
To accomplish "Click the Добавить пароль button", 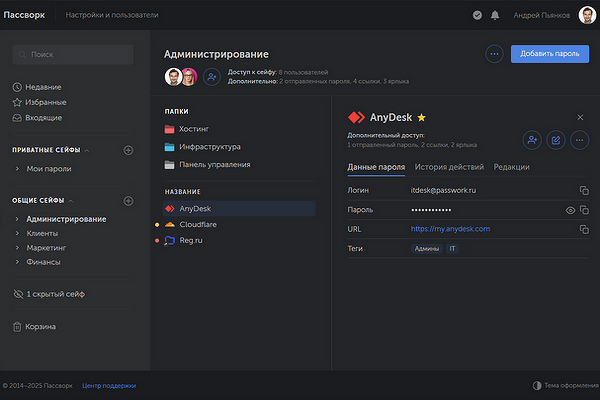I will [x=550, y=54].
